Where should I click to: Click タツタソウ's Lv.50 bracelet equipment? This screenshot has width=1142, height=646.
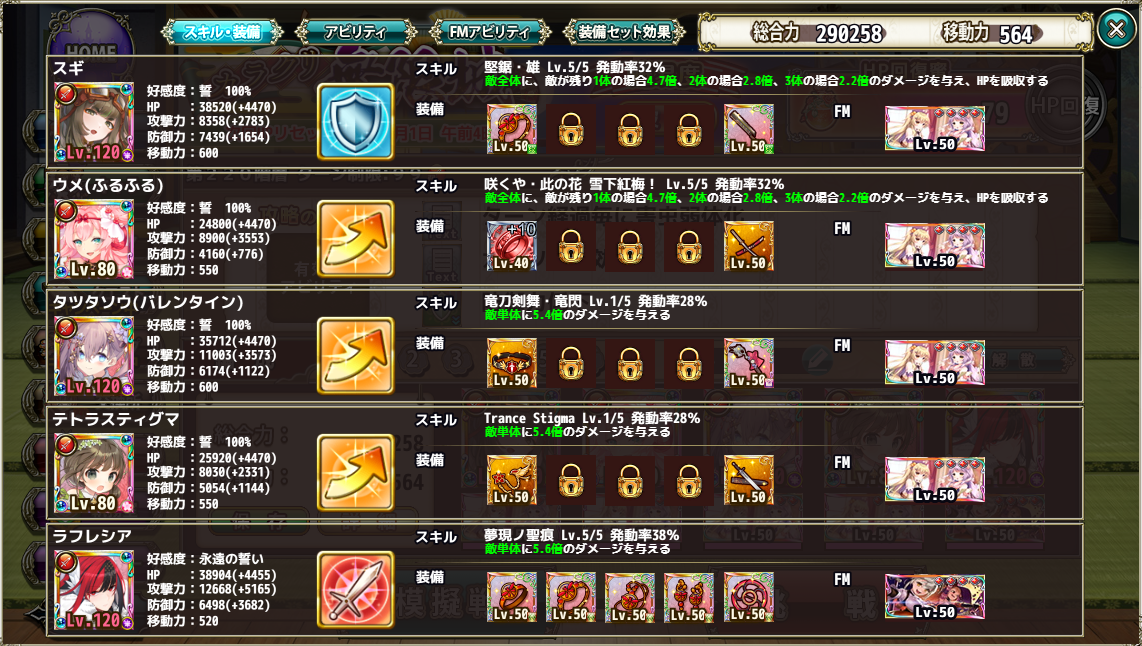(512, 363)
